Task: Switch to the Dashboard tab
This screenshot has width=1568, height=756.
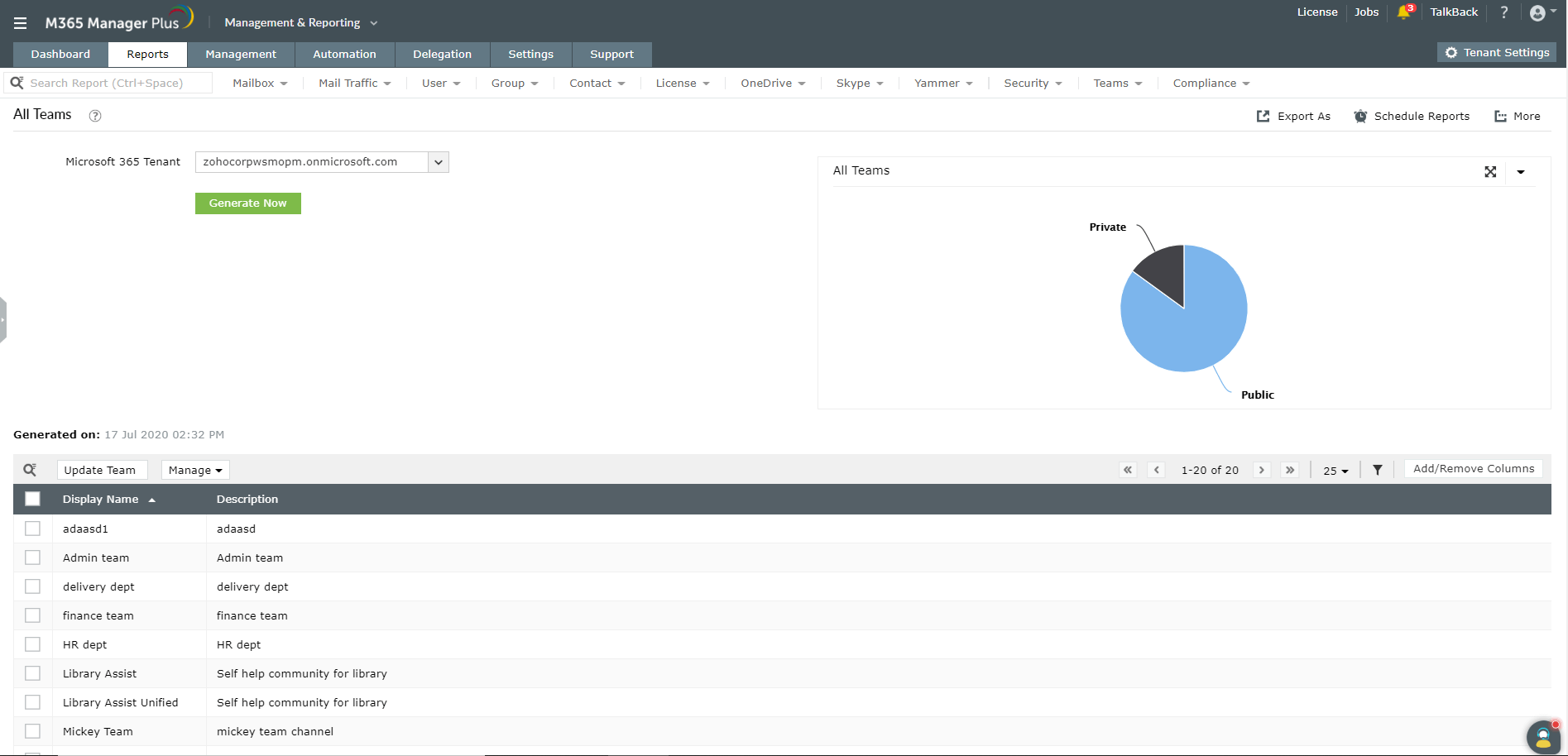Action: pos(60,55)
